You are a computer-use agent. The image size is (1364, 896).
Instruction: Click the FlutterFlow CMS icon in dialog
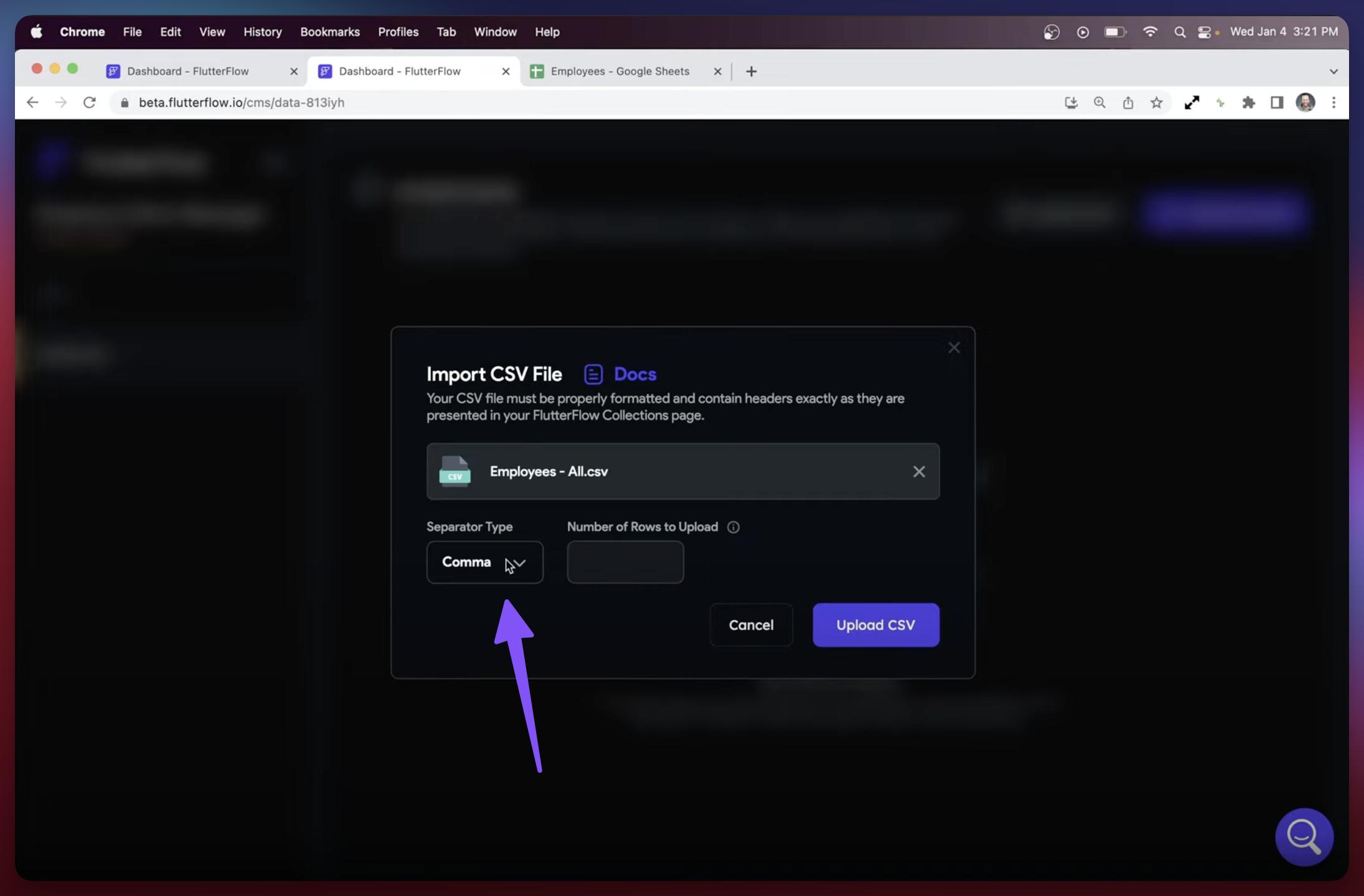593,372
